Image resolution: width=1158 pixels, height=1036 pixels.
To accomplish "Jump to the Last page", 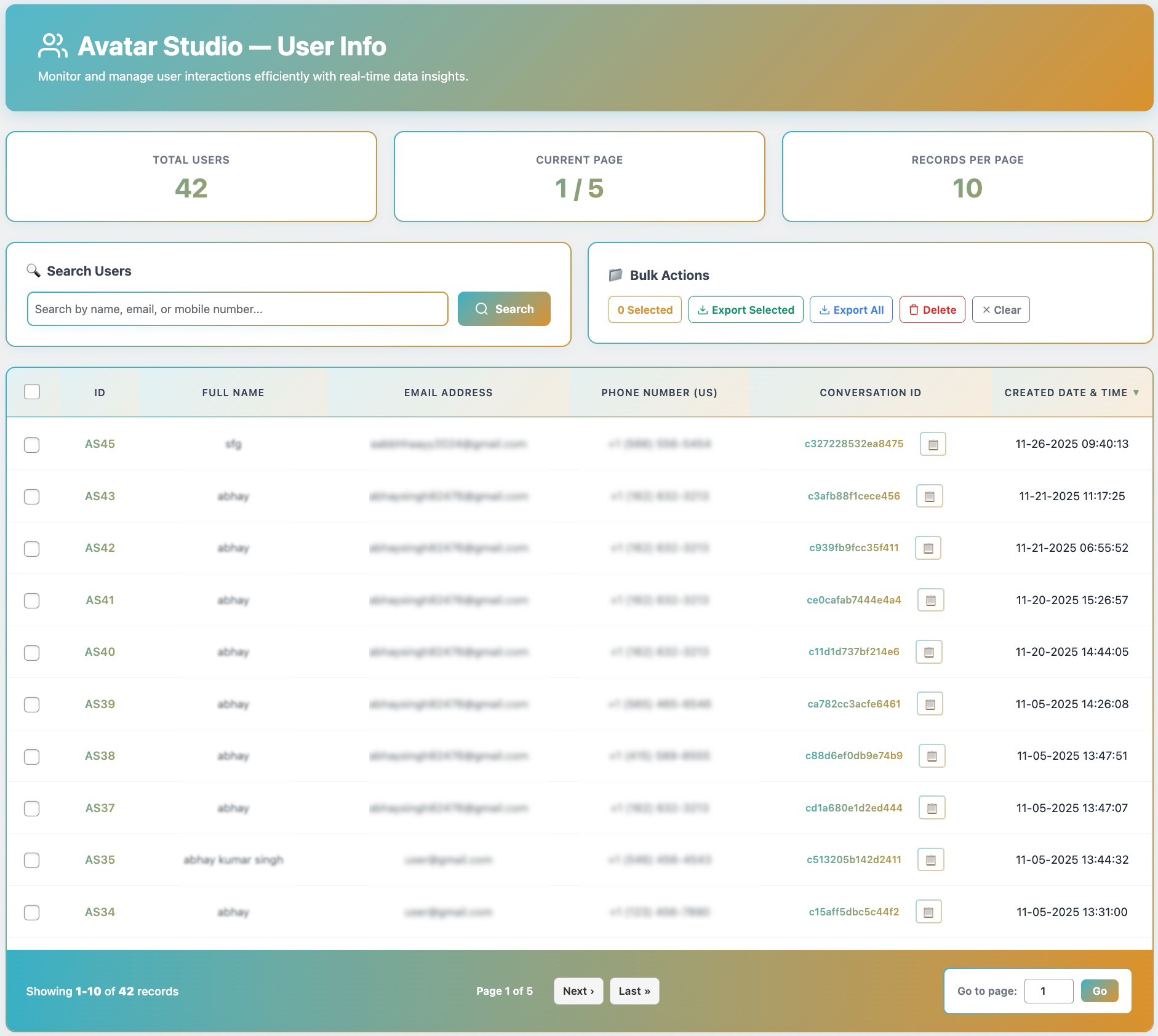I will pos(634,991).
